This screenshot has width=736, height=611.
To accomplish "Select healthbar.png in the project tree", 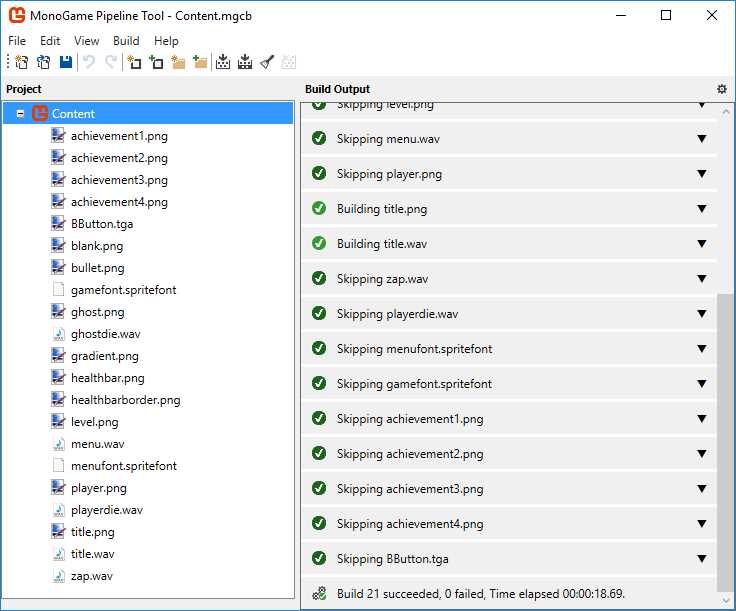I will pyautogui.click(x=107, y=378).
